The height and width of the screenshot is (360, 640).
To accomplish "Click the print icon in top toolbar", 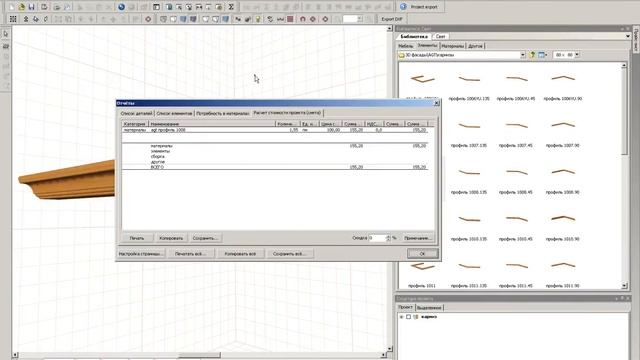I will pos(57,7).
